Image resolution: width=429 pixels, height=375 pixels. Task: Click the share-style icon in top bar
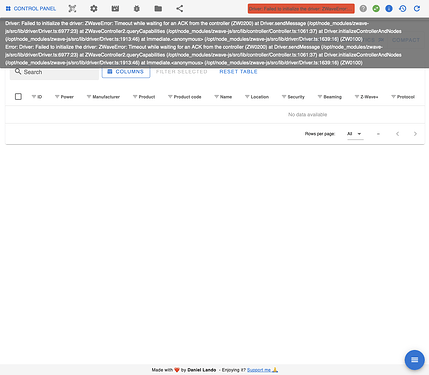(180, 9)
